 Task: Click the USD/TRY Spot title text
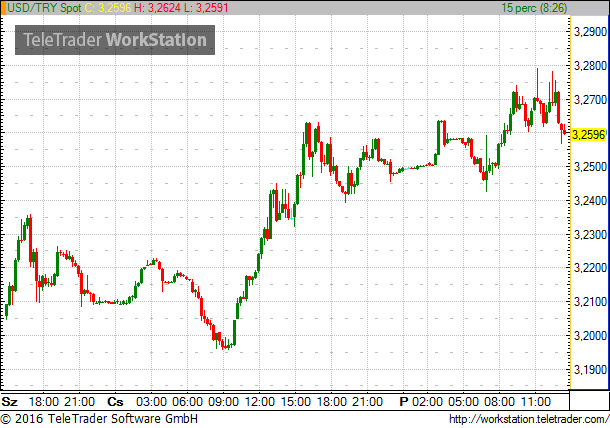tap(44, 7)
